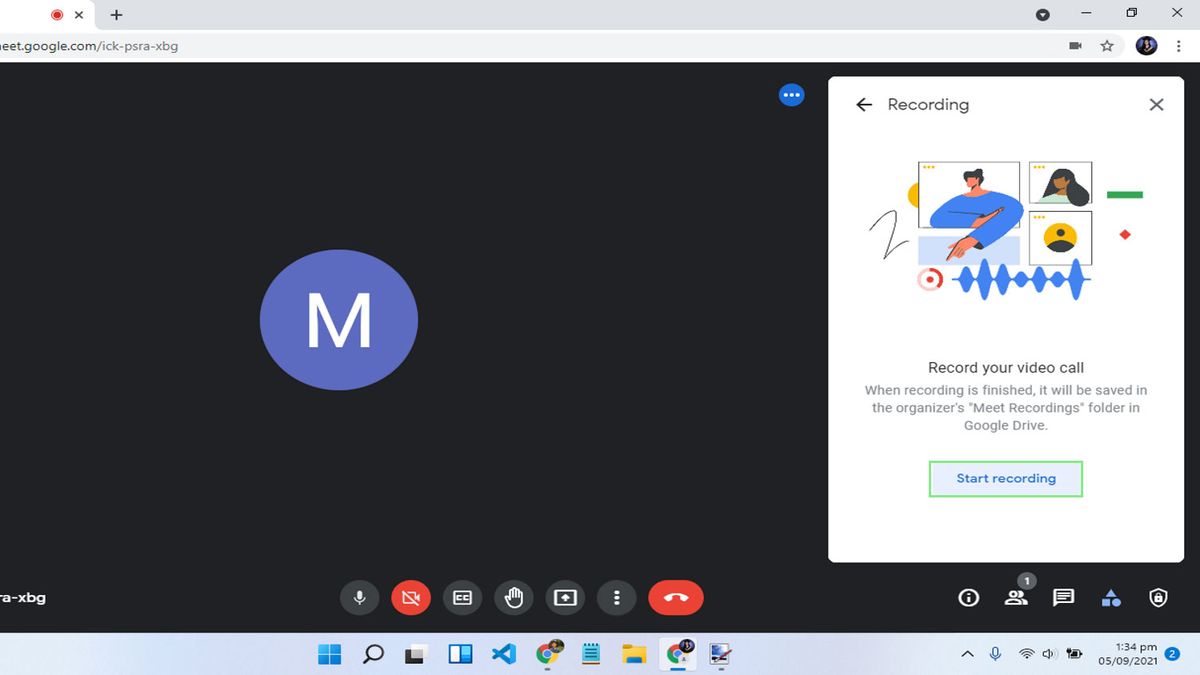Image resolution: width=1200 pixels, height=675 pixels.
Task: Leave the call with the red hang-up button
Action: point(676,598)
